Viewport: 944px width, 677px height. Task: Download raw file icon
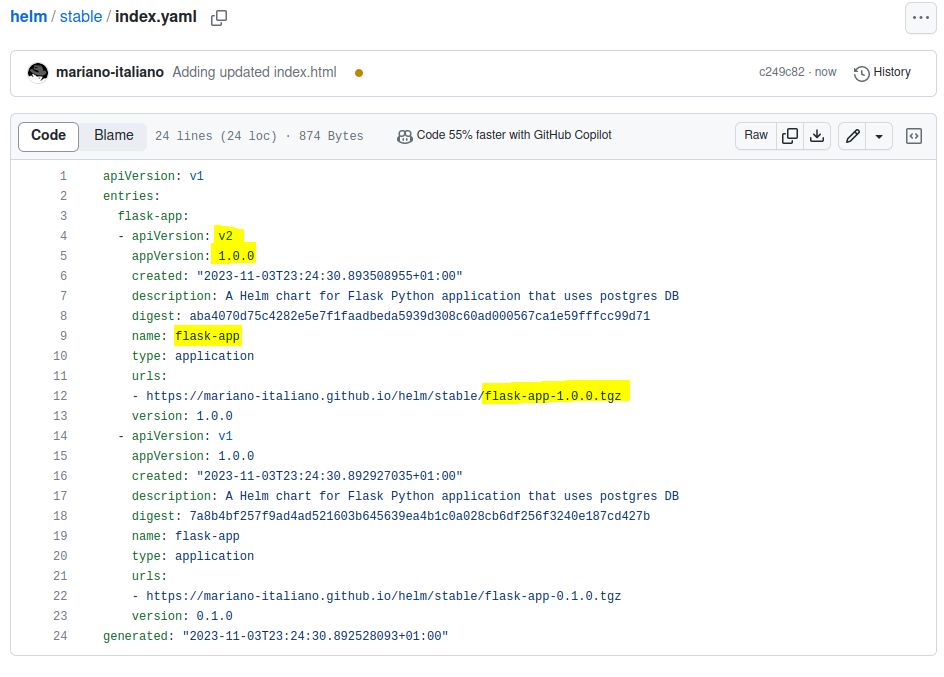tap(817, 136)
